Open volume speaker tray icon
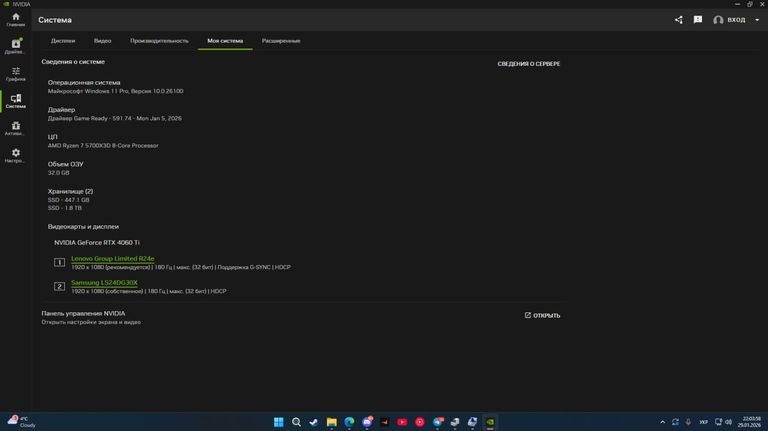768x431 pixels. tap(728, 422)
